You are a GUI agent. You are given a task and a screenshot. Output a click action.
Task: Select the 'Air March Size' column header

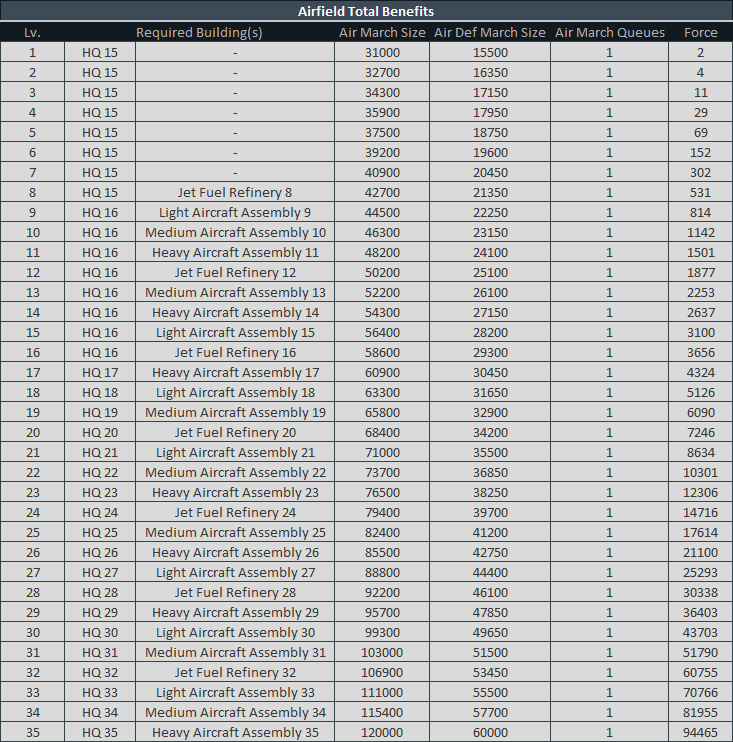pyautogui.click(x=382, y=33)
